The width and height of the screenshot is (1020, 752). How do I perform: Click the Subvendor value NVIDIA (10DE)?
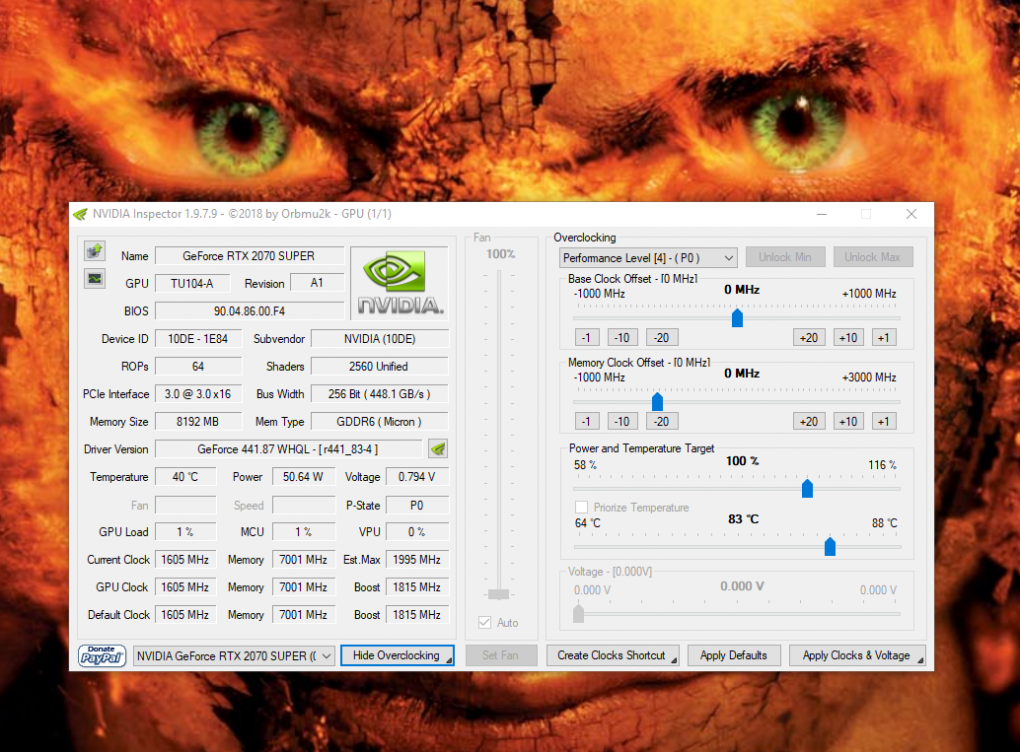pyautogui.click(x=379, y=338)
